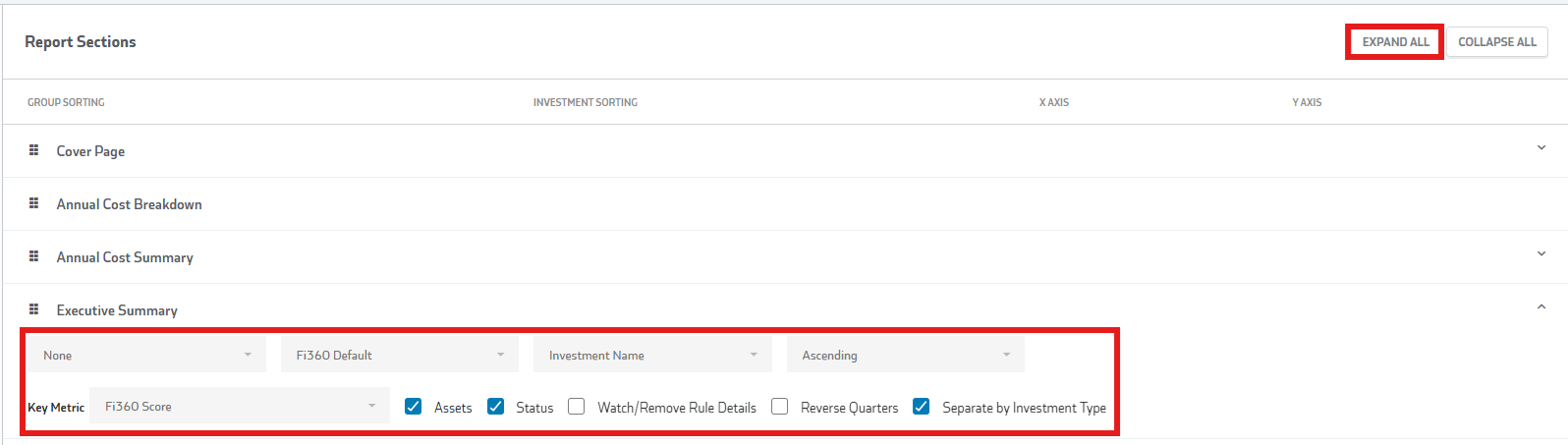Select the Annual Cost Breakdown section row
Viewport: 1568px width, 445px height.
pos(784,204)
